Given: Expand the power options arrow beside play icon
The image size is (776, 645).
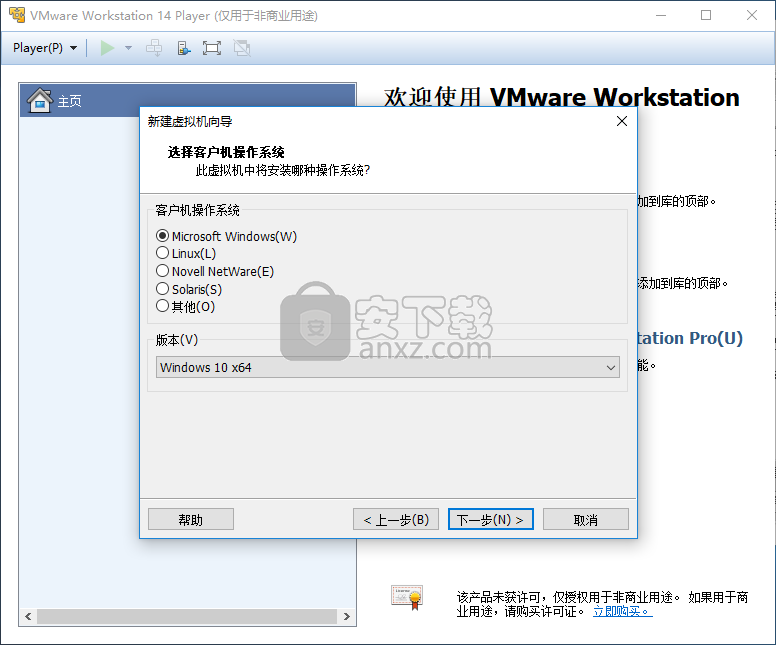Looking at the screenshot, I should tap(128, 48).
